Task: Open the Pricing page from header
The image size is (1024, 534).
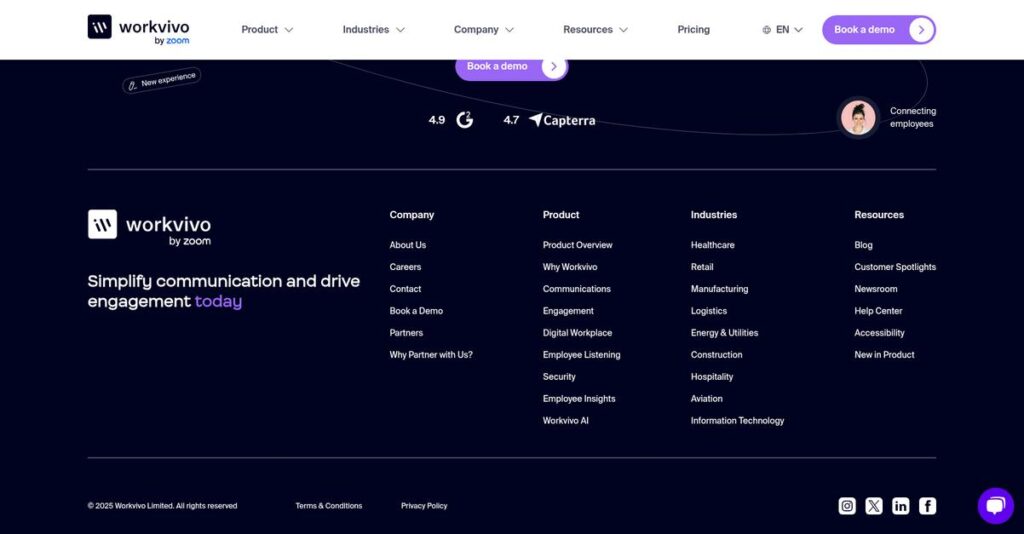Action: tap(694, 29)
